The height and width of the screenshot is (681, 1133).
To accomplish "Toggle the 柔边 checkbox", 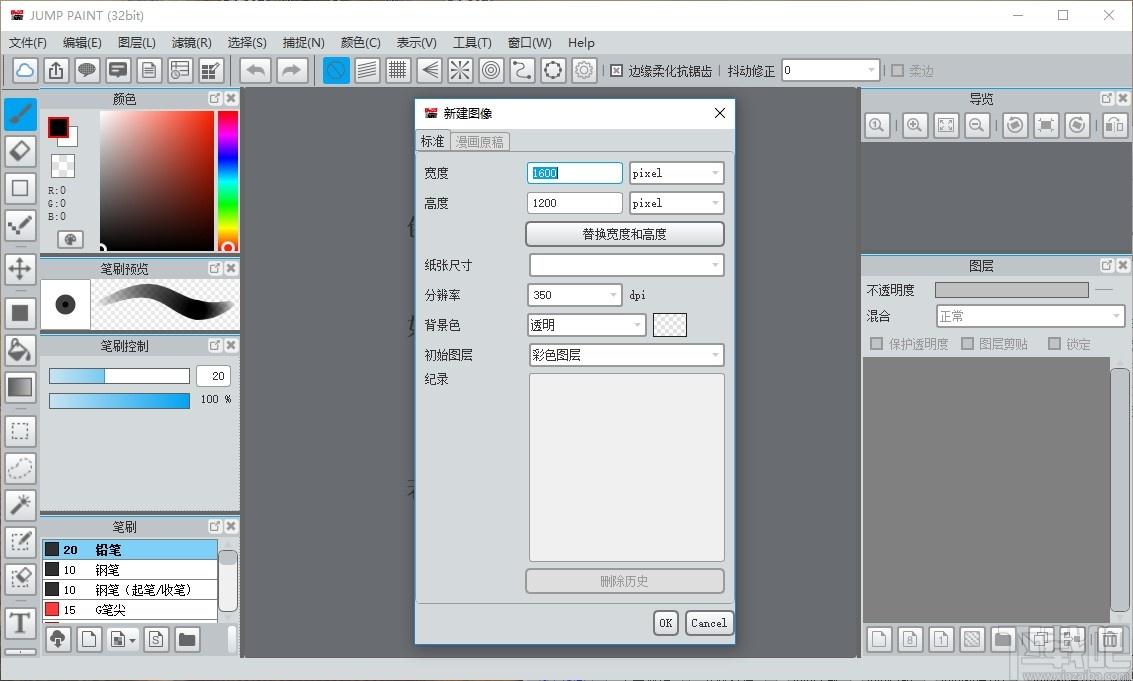I will (897, 71).
